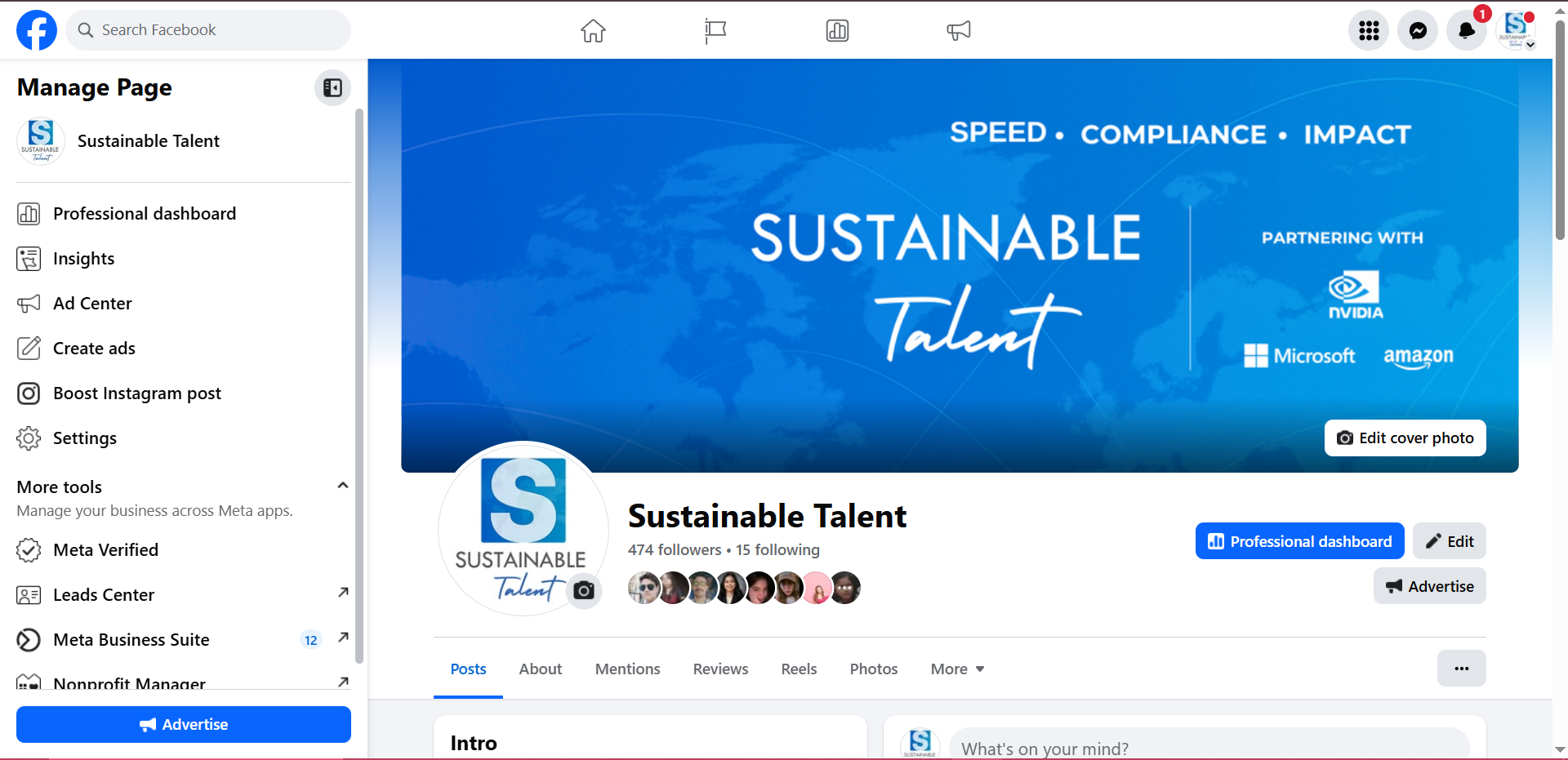The image size is (1568, 760).
Task: Click the Nonprofit Manager external arrow icon
Action: click(x=343, y=682)
